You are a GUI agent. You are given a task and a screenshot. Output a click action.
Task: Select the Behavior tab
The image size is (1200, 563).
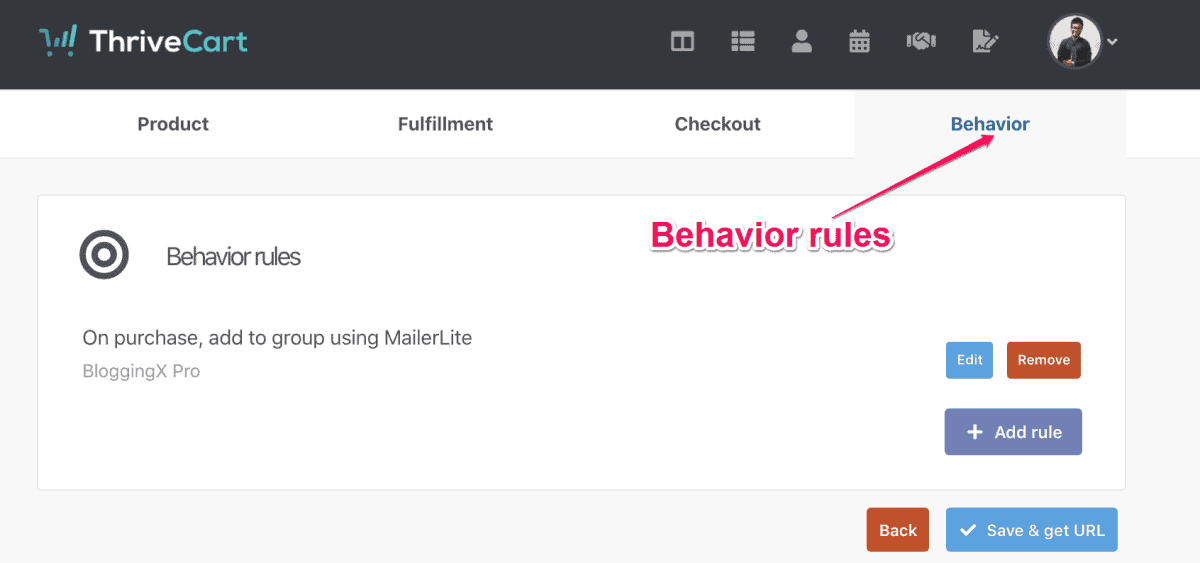coord(990,124)
